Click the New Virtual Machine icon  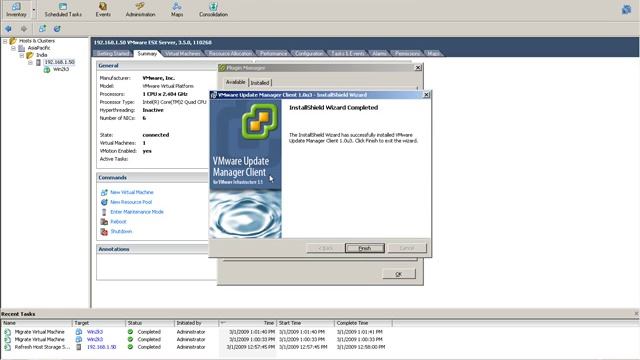coord(104,192)
